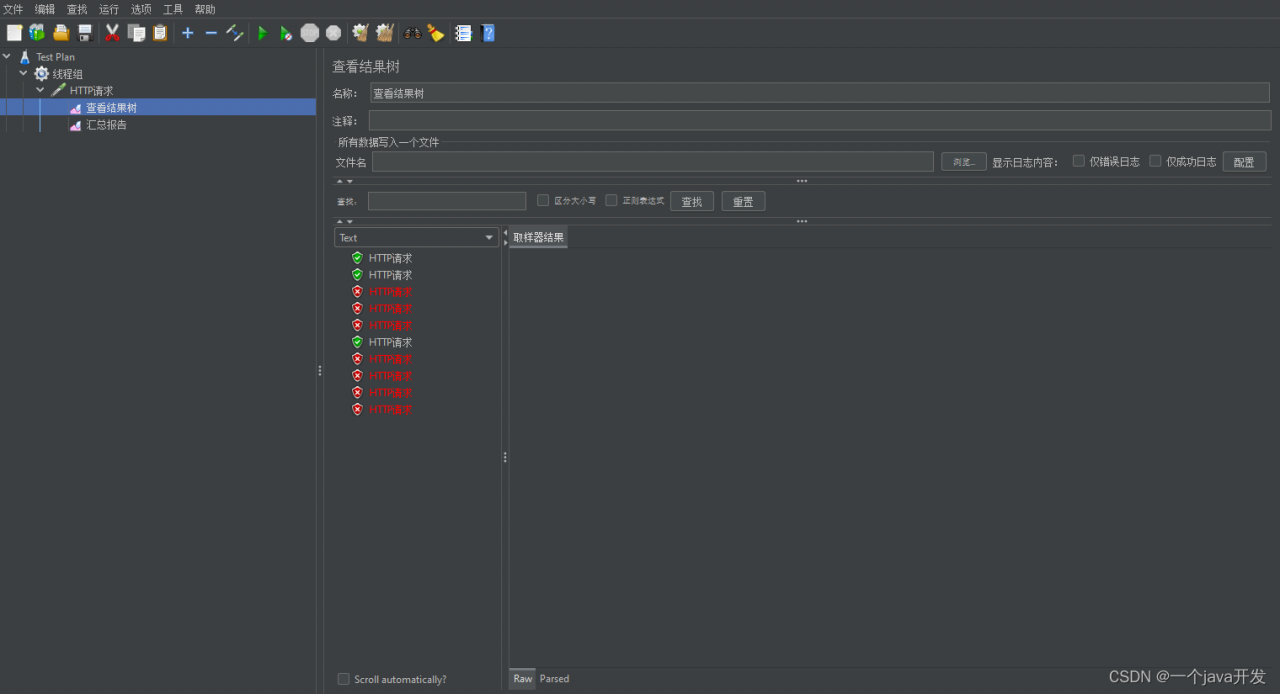
Task: Switch to the Parsed tab
Action: click(x=554, y=678)
